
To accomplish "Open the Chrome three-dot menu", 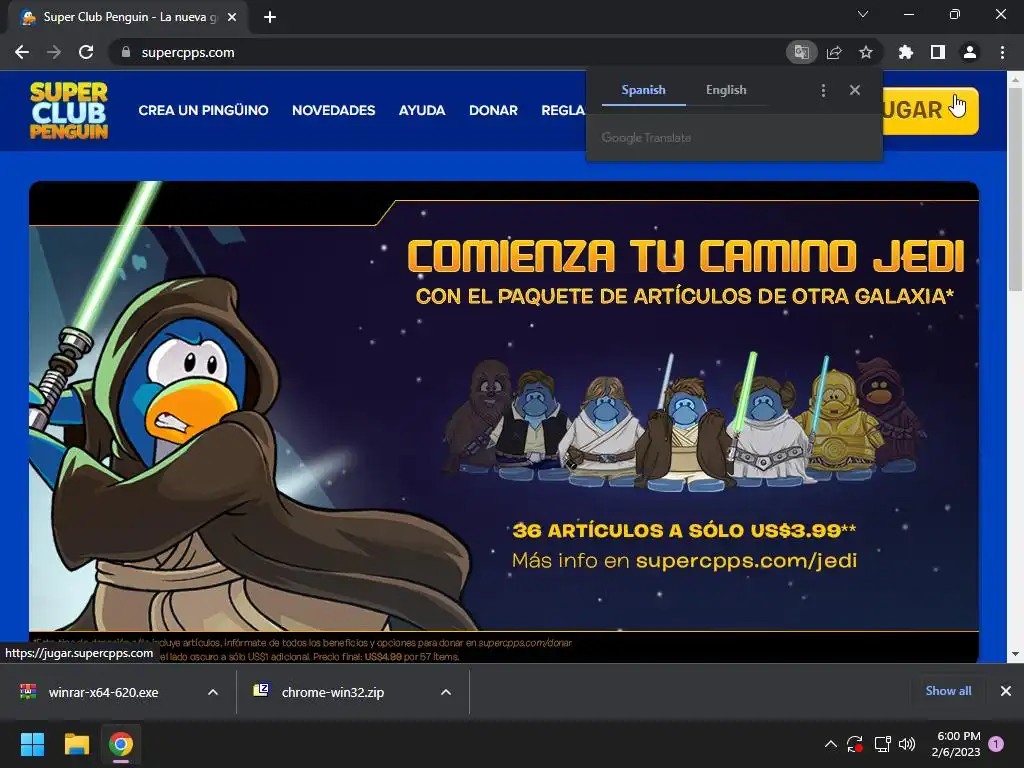I will coord(1002,52).
